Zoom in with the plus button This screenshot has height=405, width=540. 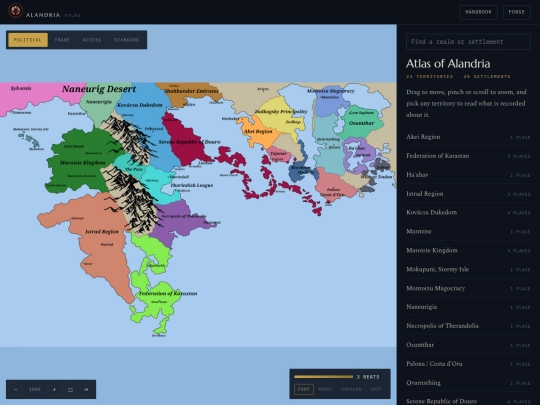[54, 390]
